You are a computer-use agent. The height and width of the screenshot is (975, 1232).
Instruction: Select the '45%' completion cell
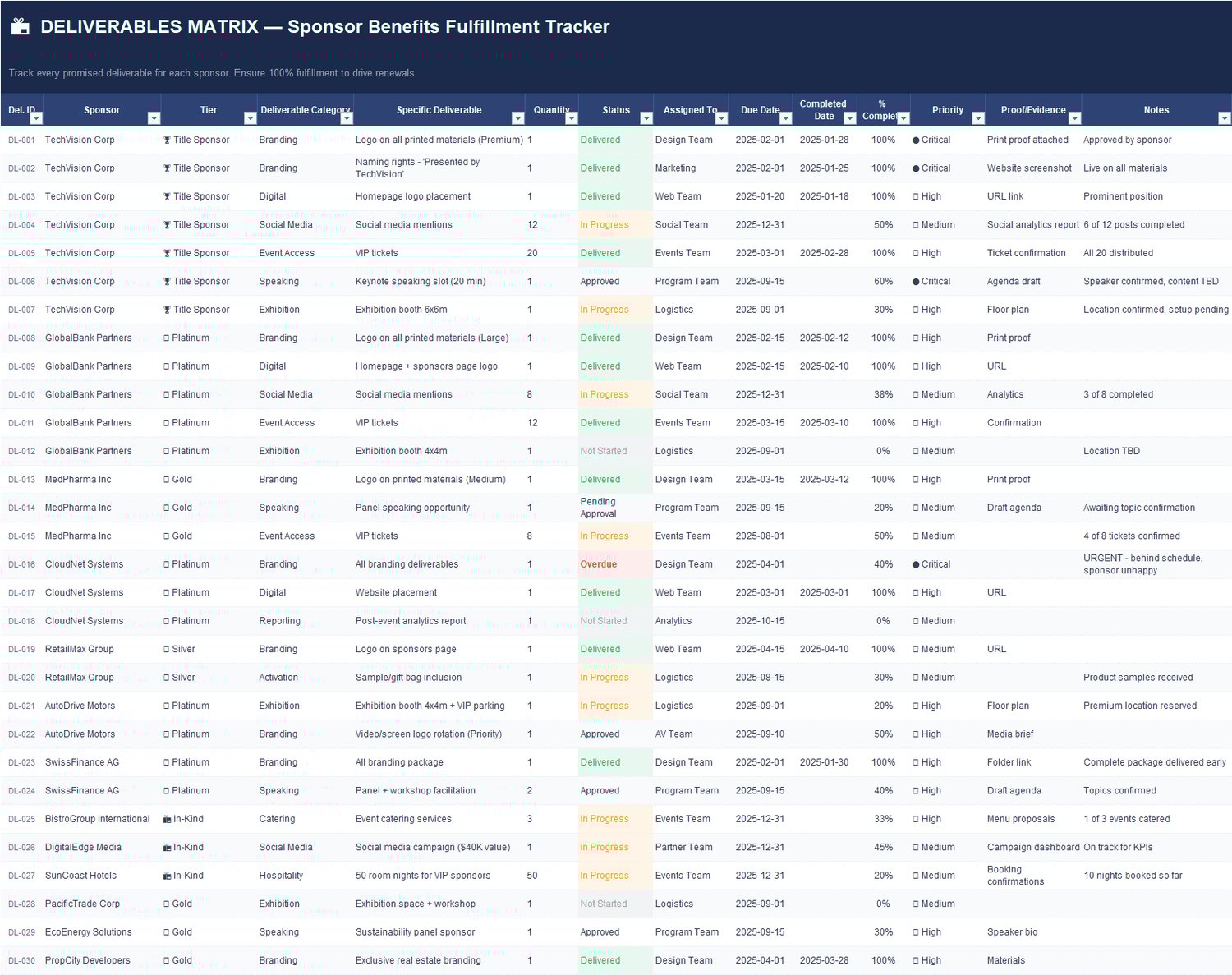(x=883, y=848)
